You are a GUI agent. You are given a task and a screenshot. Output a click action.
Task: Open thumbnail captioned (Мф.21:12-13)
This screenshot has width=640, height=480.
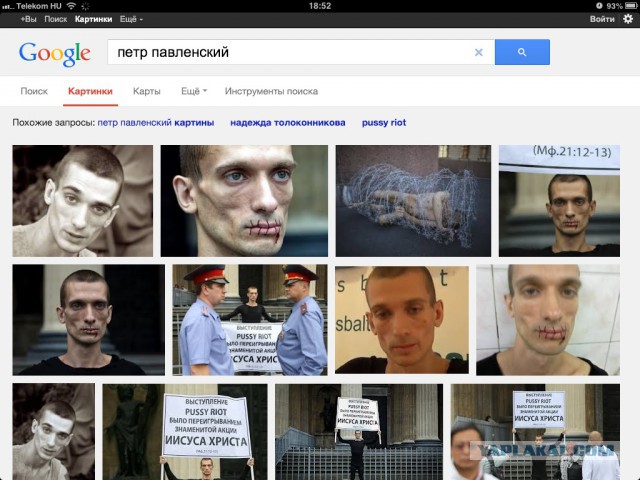pyautogui.click(x=559, y=201)
